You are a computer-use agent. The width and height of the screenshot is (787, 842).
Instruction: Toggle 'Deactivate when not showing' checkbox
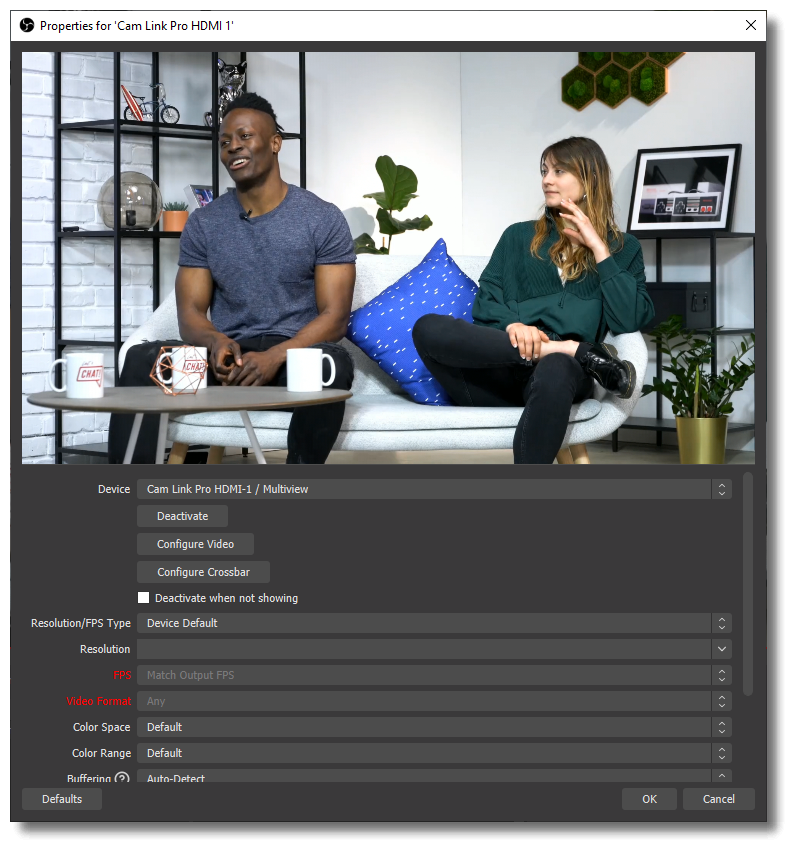click(144, 598)
